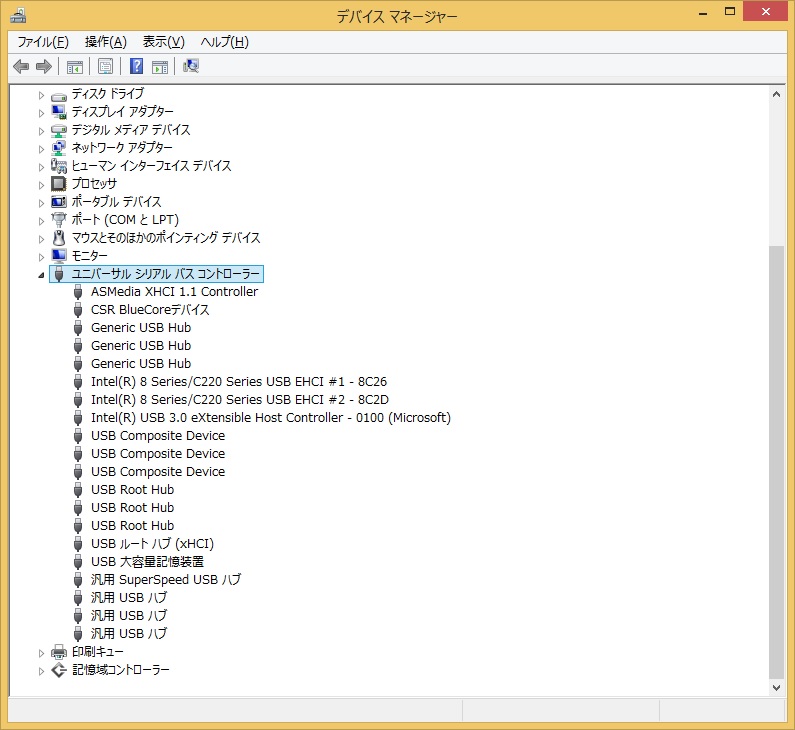795x730 pixels.
Task: Click the Back arrow toolbar icon
Action: coord(21,66)
